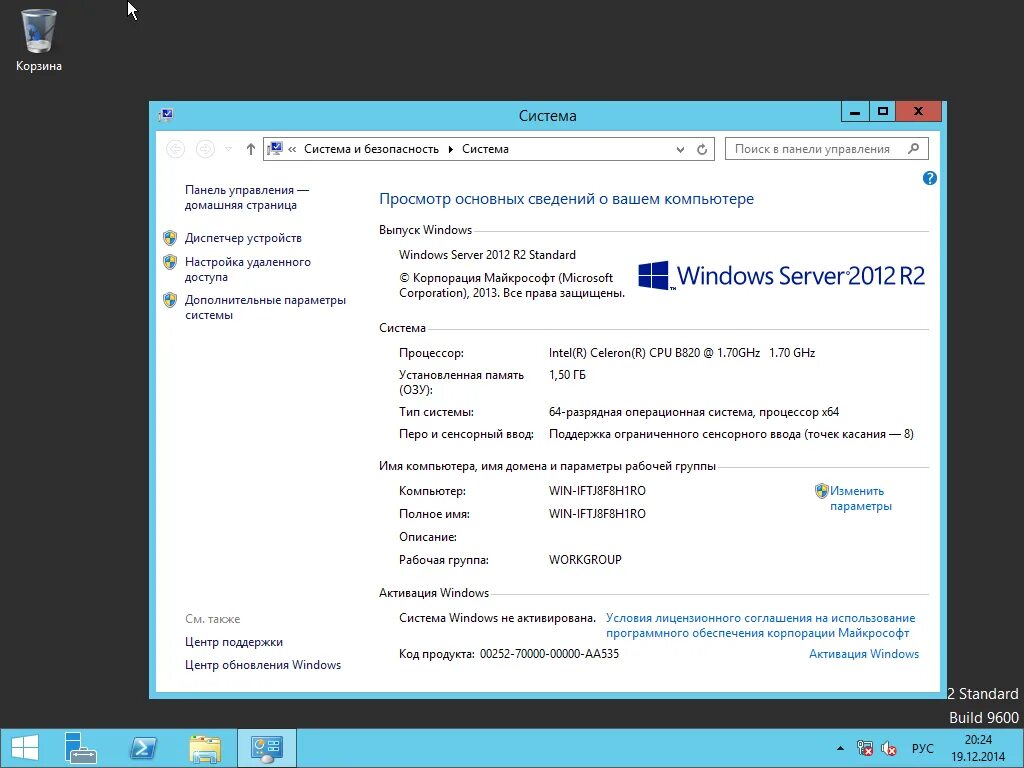Select processor value Intel(R) Celeron(R) CPU B820
The height and width of the screenshot is (768, 1024).
click(x=624, y=353)
